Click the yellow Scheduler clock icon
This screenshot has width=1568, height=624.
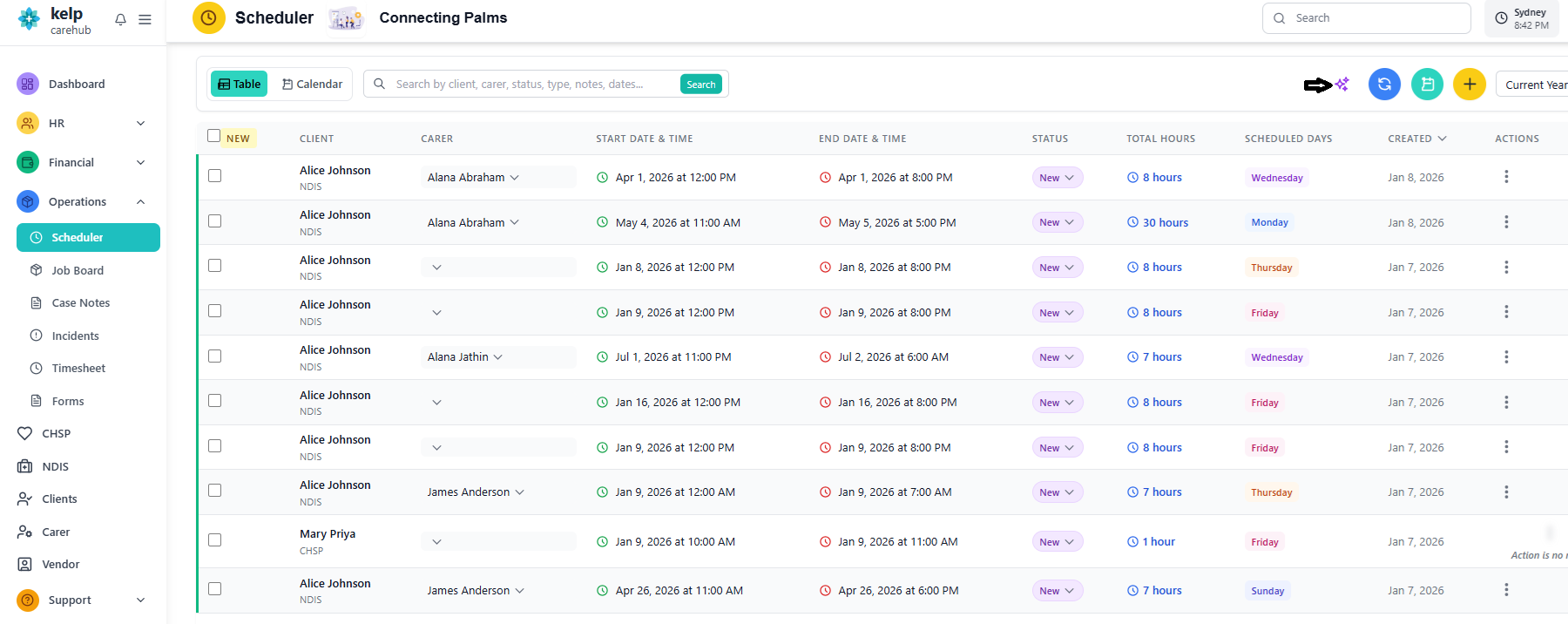pyautogui.click(x=208, y=17)
